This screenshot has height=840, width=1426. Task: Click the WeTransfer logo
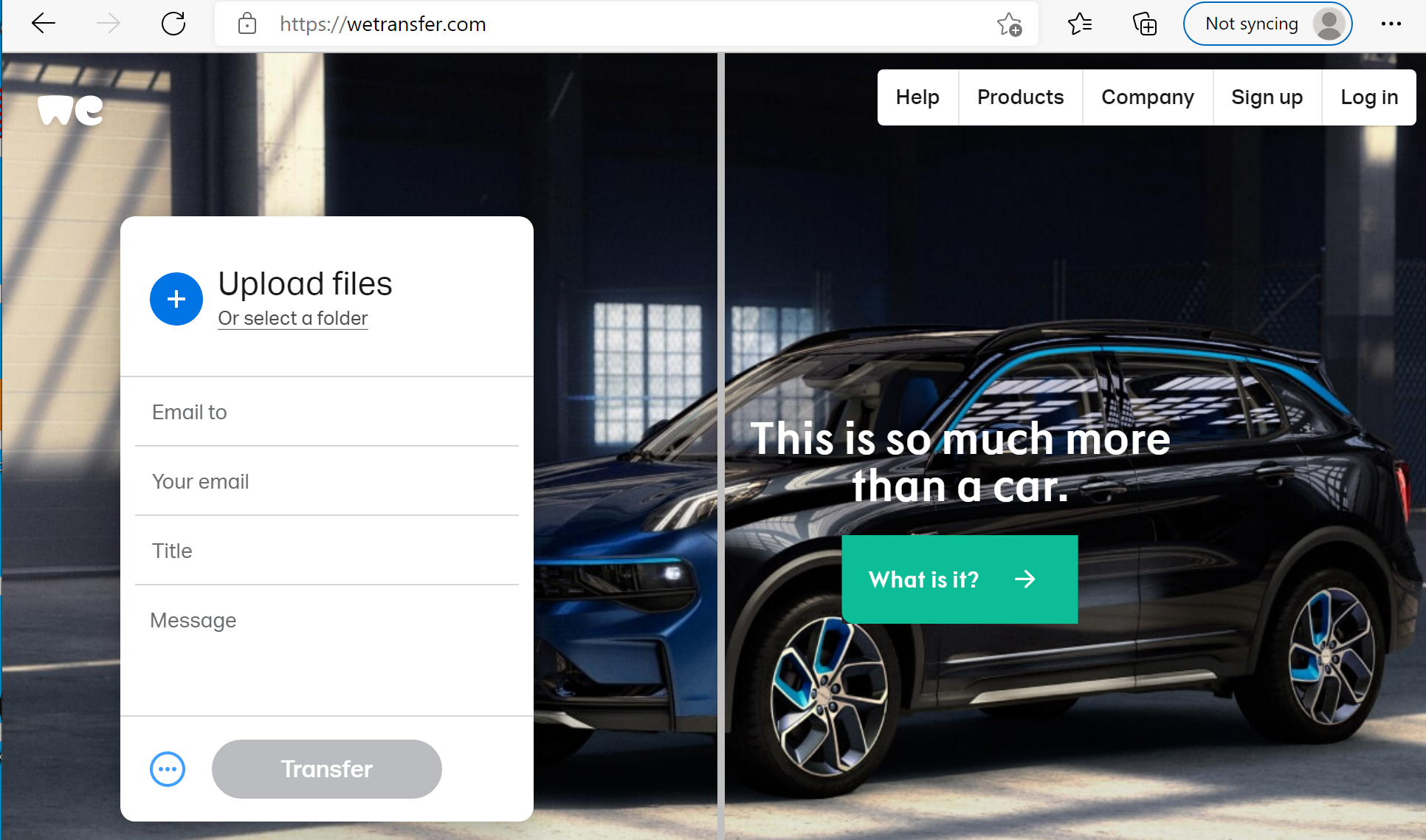(x=70, y=111)
